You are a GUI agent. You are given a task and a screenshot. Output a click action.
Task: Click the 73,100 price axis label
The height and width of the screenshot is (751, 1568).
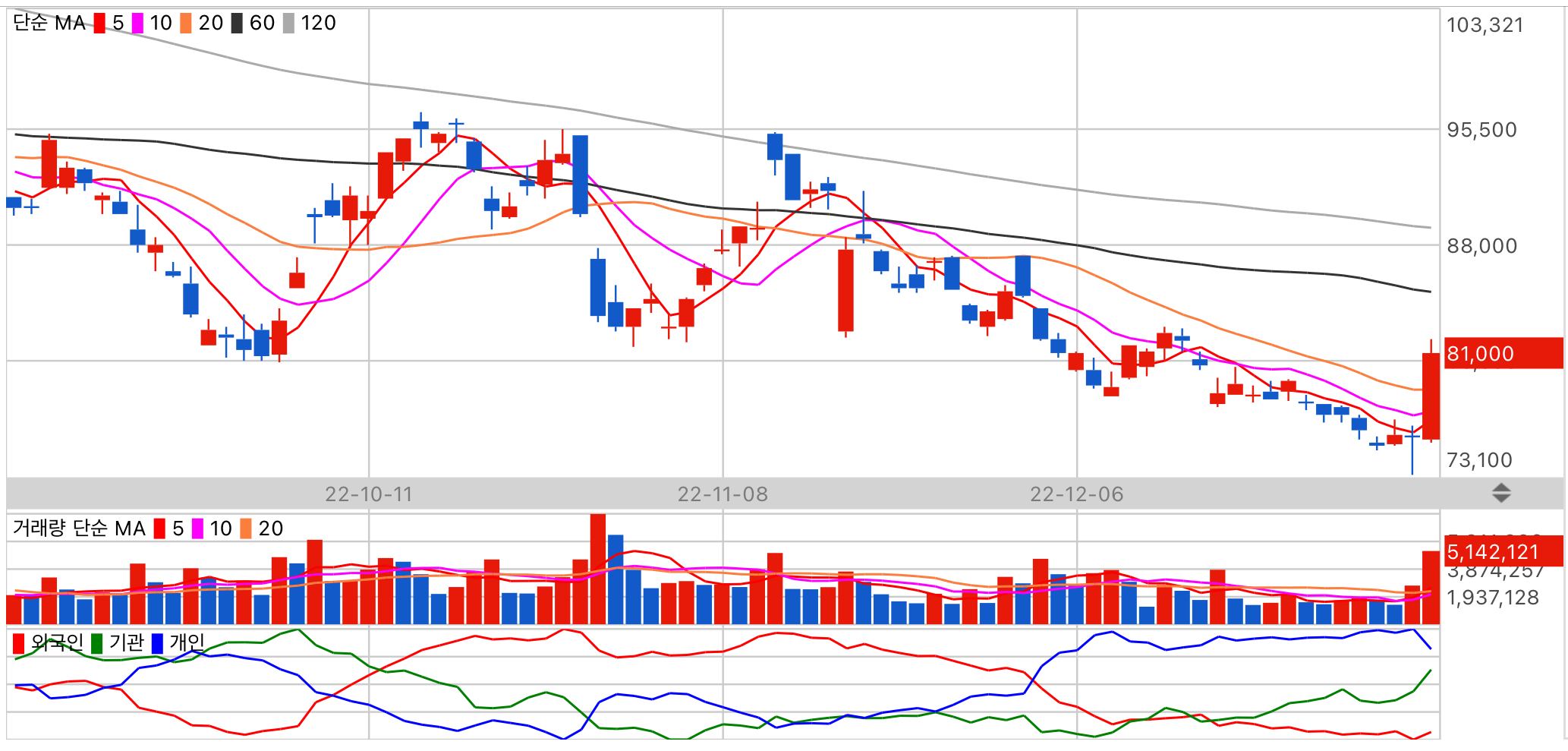1479,460
